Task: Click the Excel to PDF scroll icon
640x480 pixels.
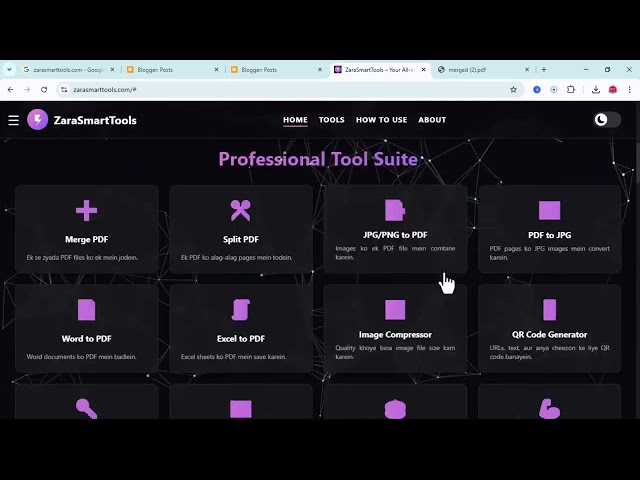Action: click(x=241, y=310)
